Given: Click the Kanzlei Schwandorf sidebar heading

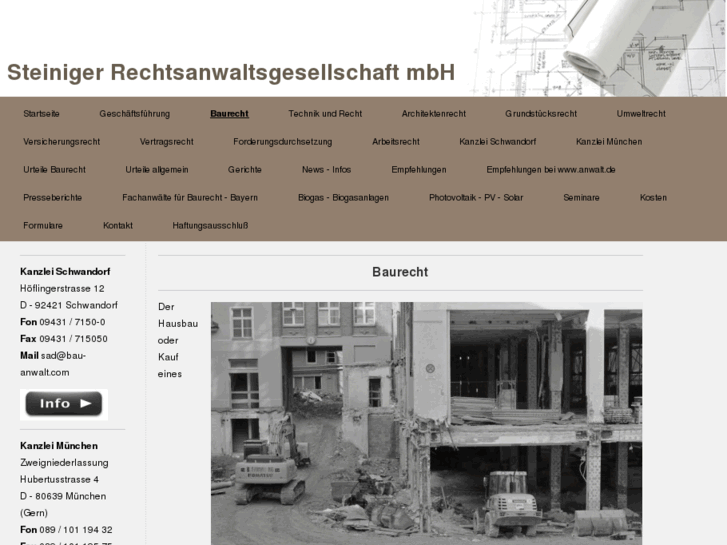Looking at the screenshot, I should pos(65,272).
